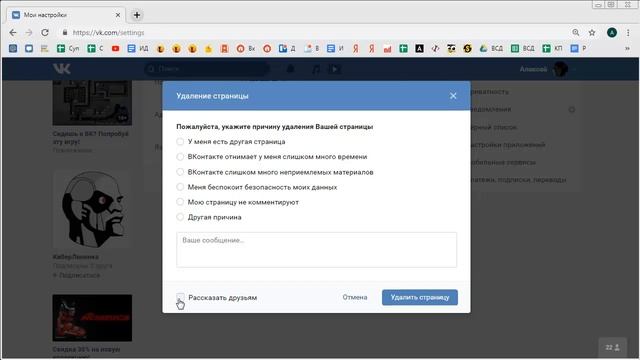Image resolution: width=640 pixels, height=360 pixels.
Task: Open the black "A" bookmark icon
Action: 419,49
